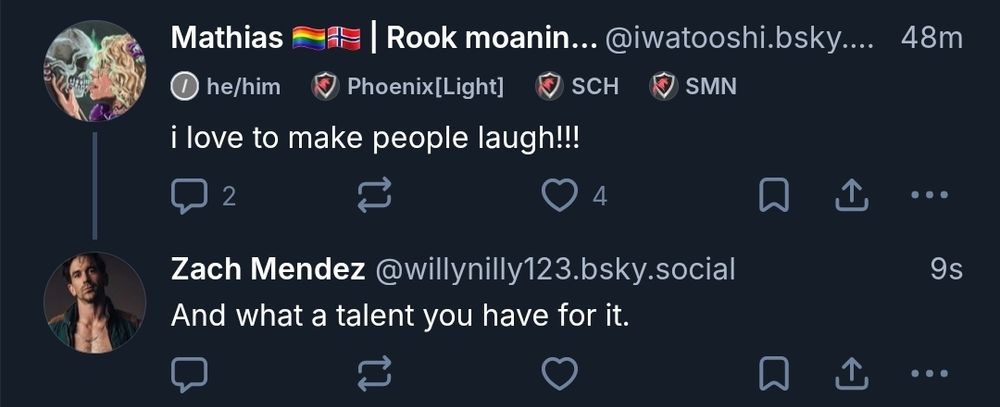The height and width of the screenshot is (407, 1000).
Task: Bookmark Mathias's post
Action: pyautogui.click(x=774, y=195)
